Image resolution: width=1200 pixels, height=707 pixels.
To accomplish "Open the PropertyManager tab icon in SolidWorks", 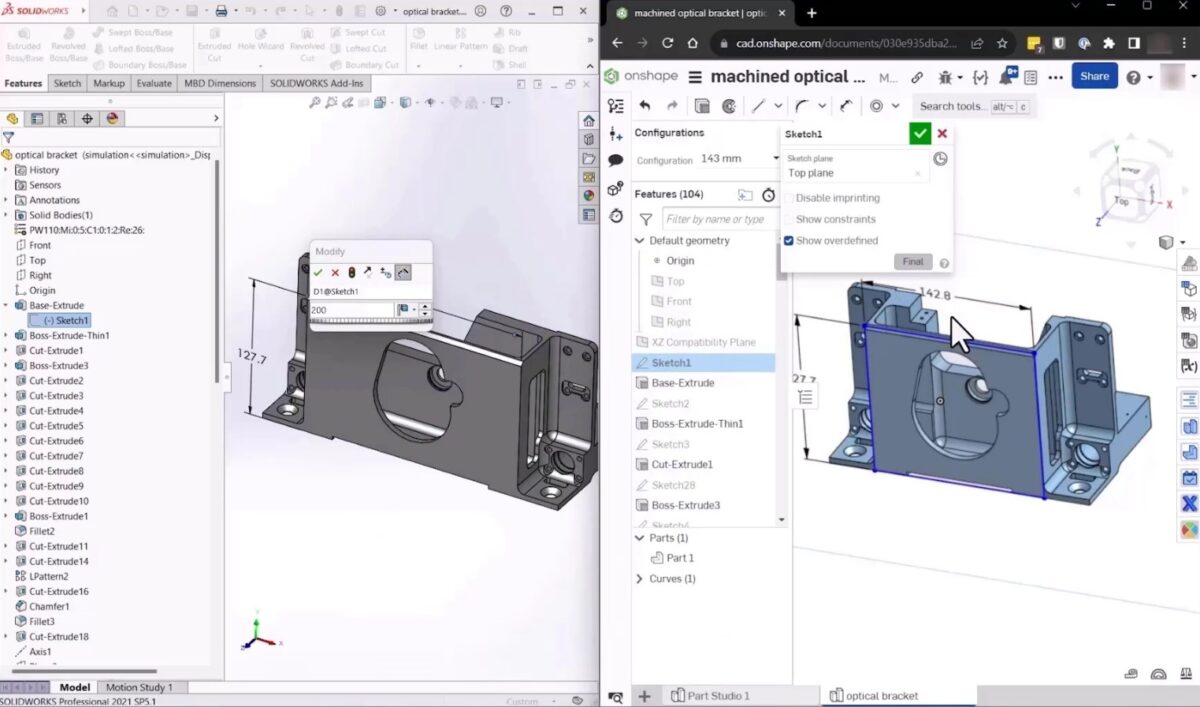I will coord(37,118).
